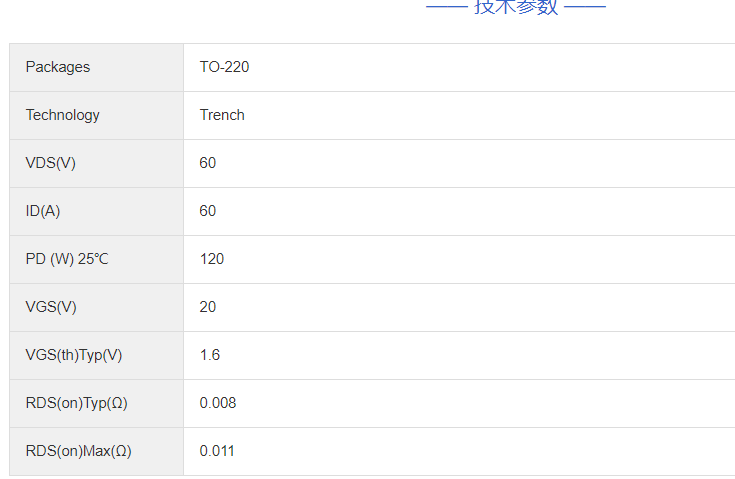The height and width of the screenshot is (479, 735).
Task: Select the Trench technology value
Action: click(x=222, y=115)
